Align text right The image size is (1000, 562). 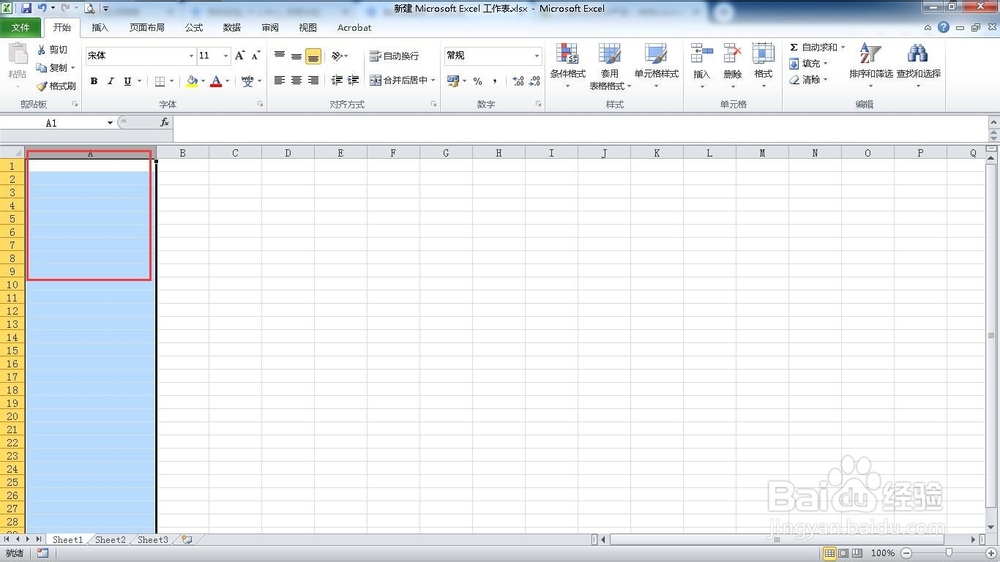[x=312, y=80]
